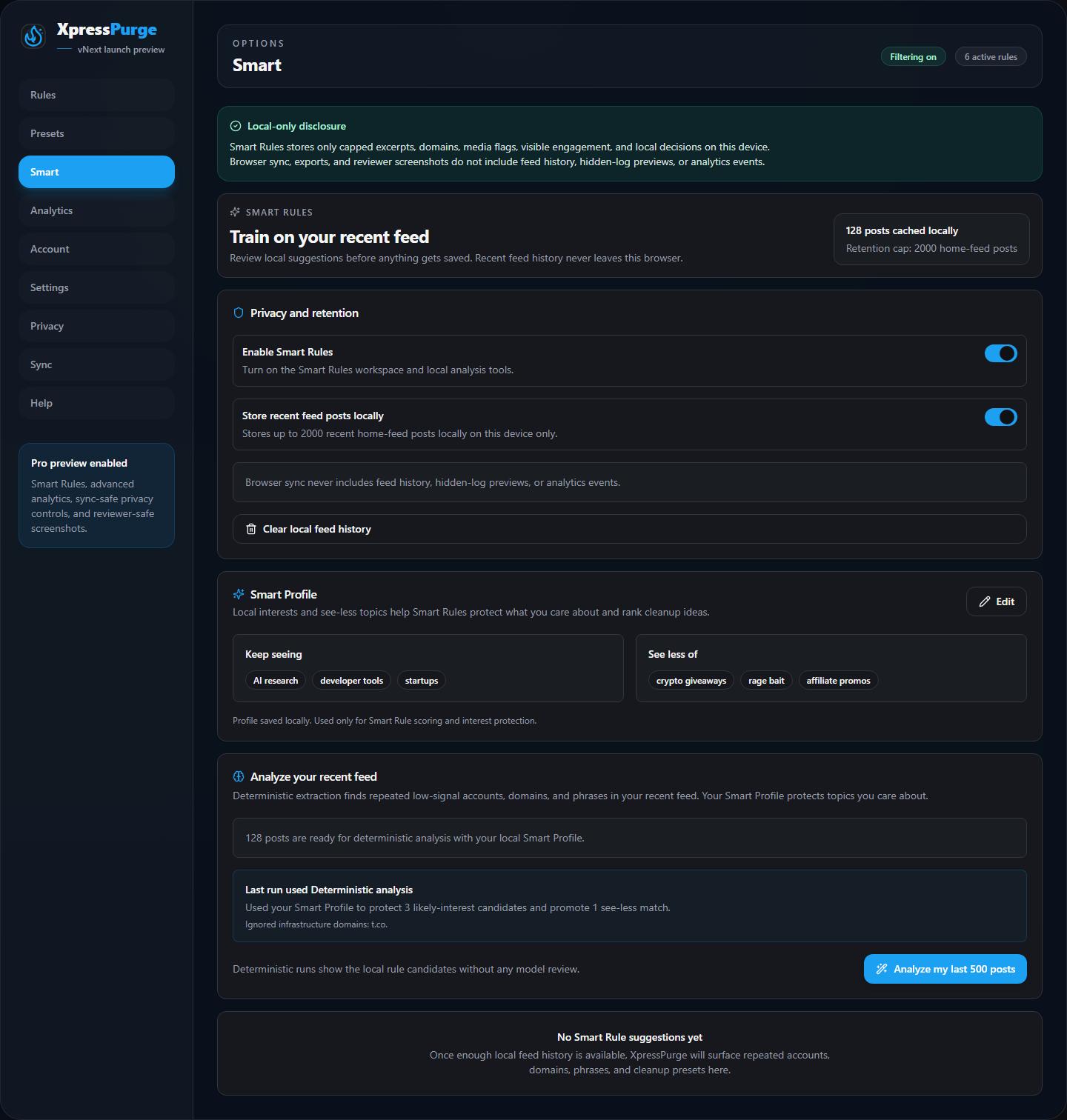Edit the Smart Profile
Viewport: 1067px width, 1120px height.
996,601
